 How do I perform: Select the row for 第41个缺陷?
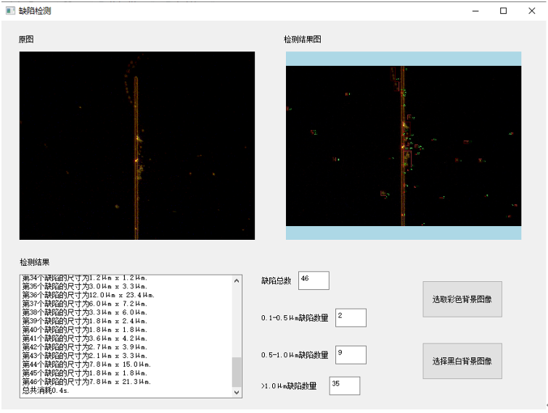(x=85, y=339)
